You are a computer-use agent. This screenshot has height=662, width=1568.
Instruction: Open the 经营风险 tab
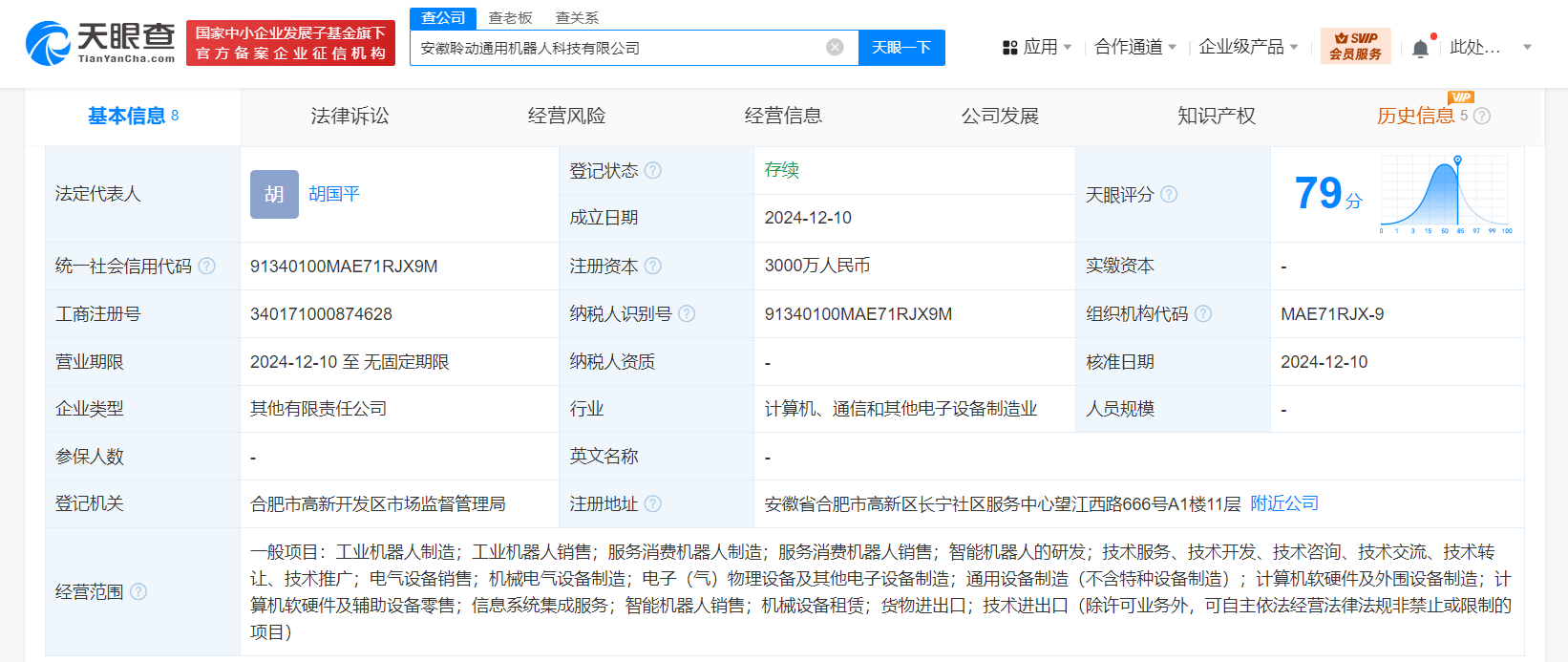click(566, 117)
